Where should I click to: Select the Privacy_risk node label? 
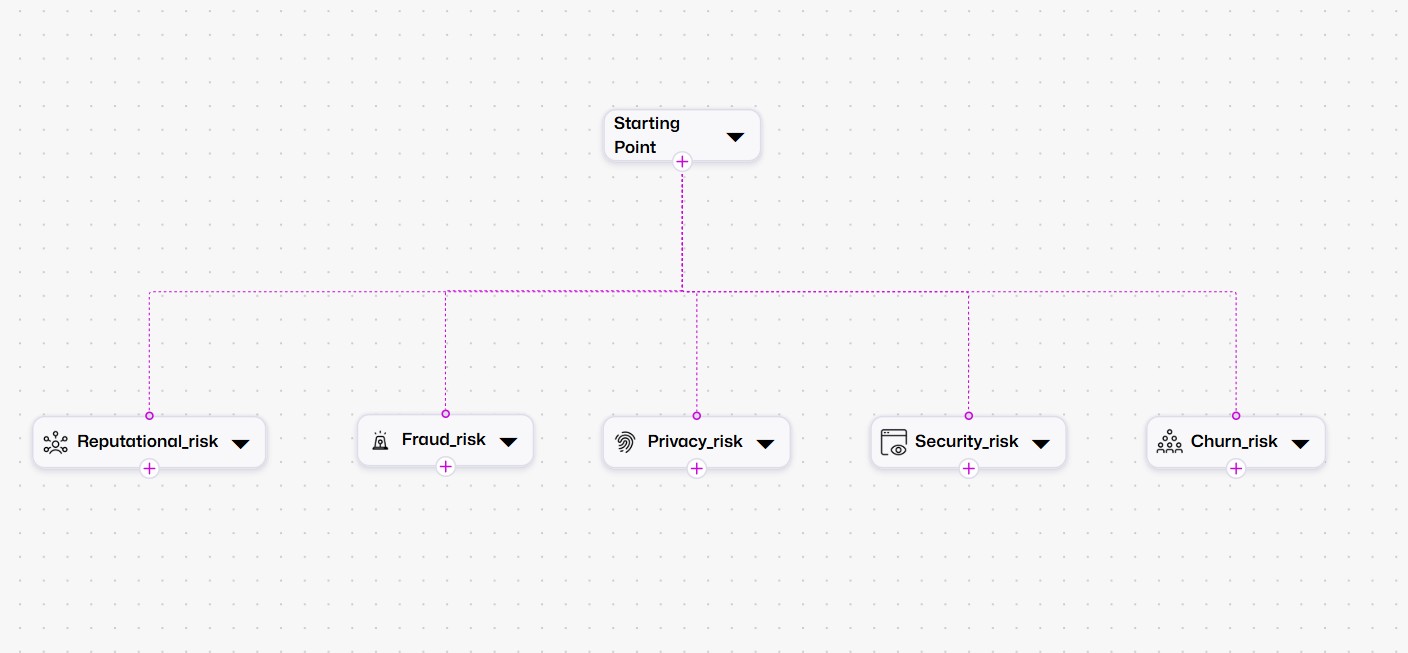pos(695,441)
